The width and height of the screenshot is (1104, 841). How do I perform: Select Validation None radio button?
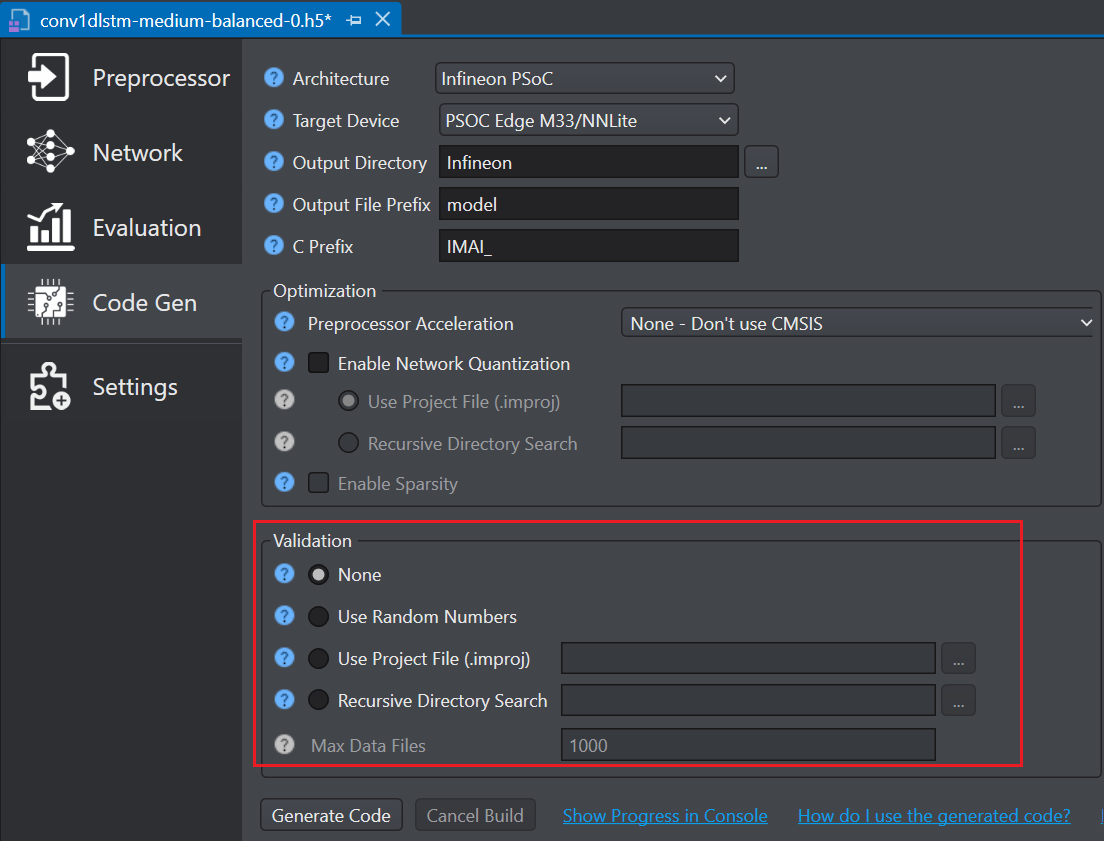click(318, 575)
